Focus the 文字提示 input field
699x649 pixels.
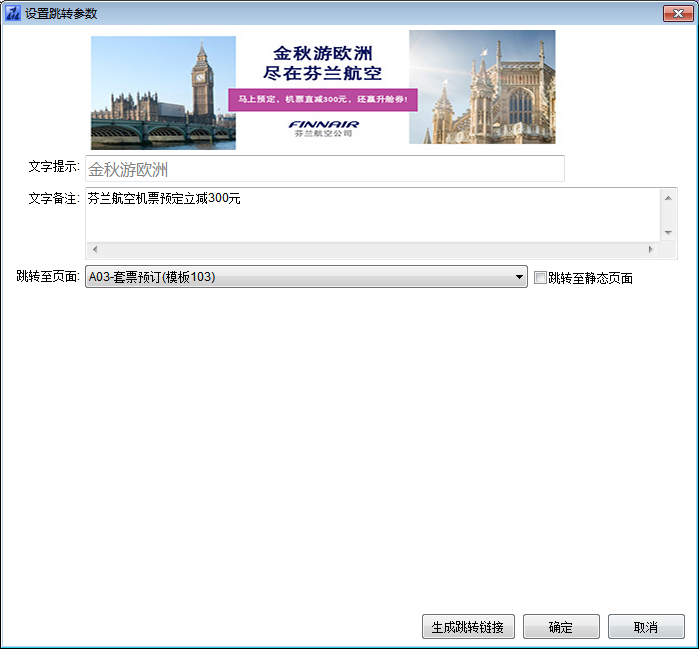coord(325,169)
